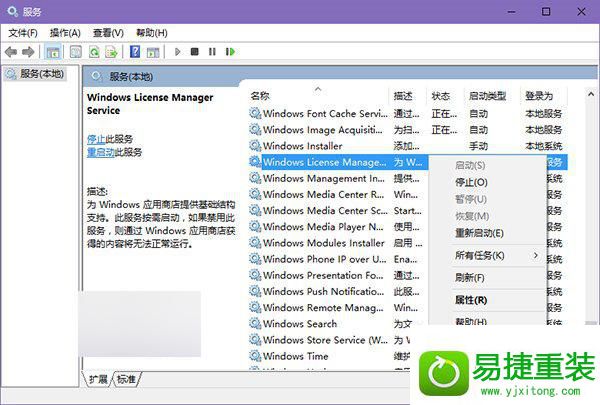Click the gear icon of Windows Image Acquisition

(255, 129)
